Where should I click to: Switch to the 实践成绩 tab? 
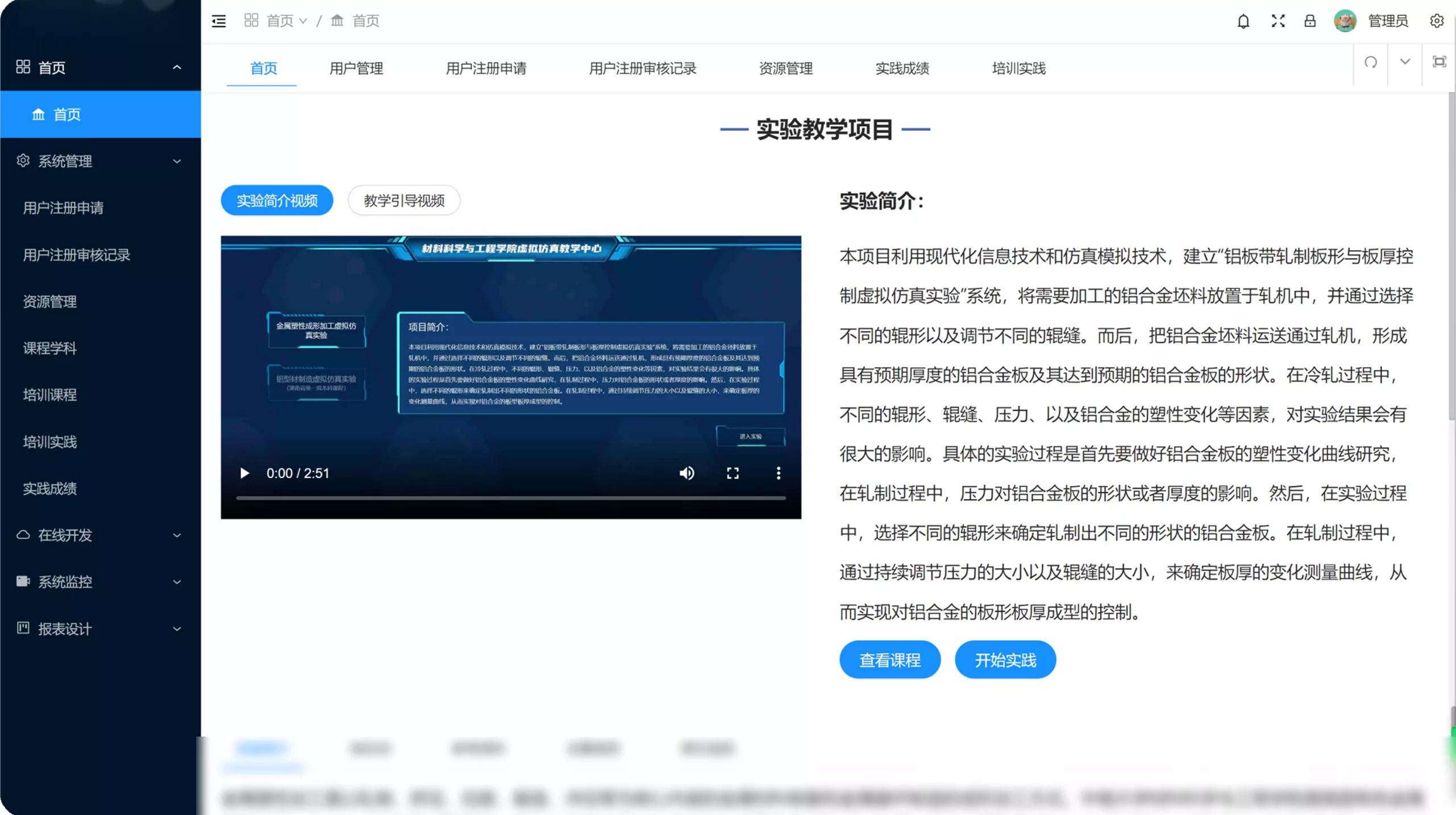[x=902, y=68]
